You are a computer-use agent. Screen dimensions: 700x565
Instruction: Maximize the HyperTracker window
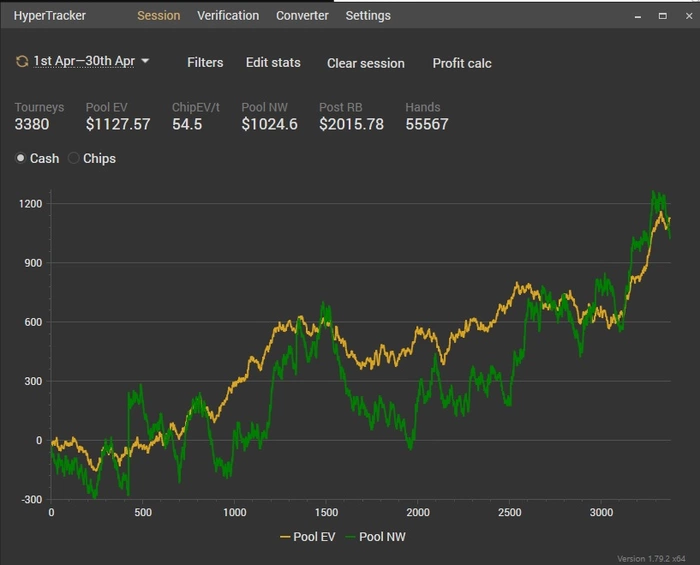tap(662, 16)
